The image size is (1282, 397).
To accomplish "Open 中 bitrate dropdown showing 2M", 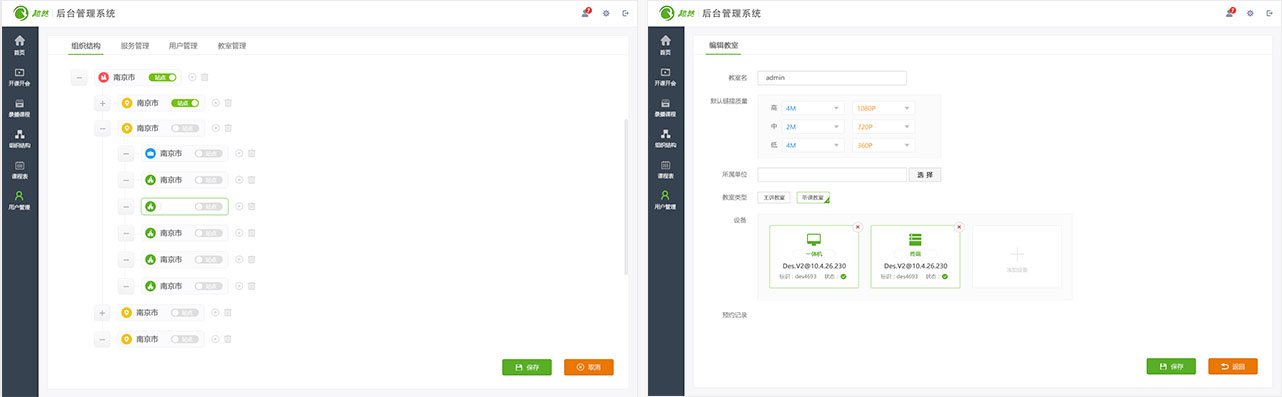I will [x=813, y=127].
